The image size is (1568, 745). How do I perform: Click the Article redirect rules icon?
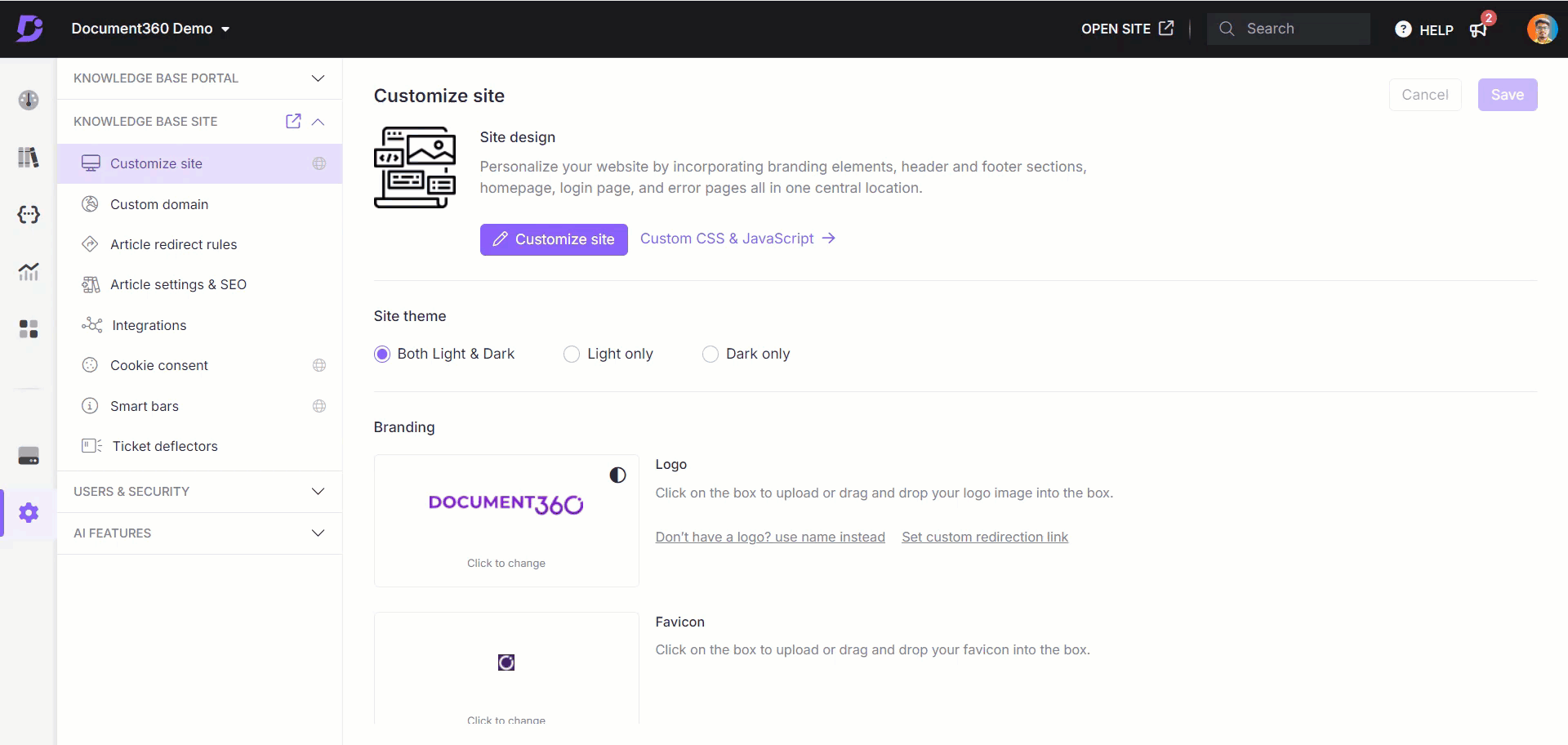[91, 244]
